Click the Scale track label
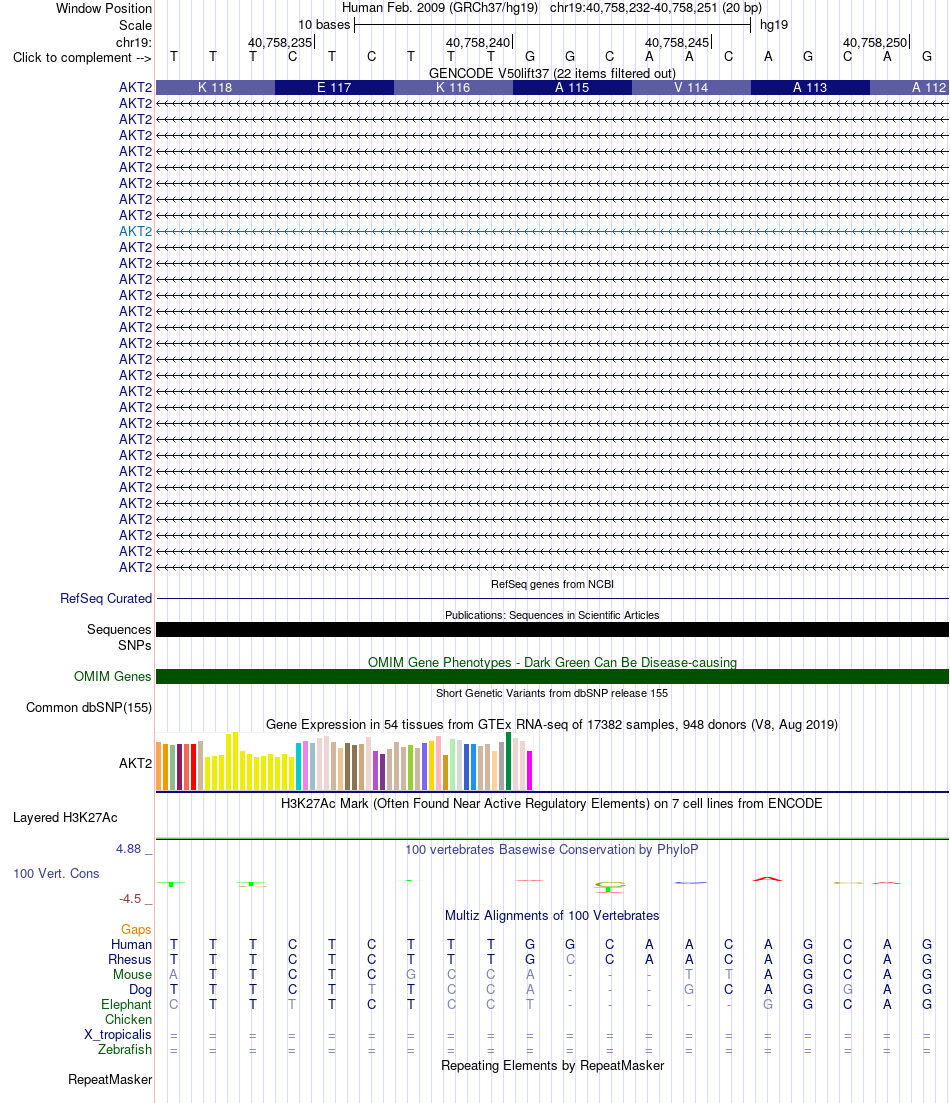Screen dimensions: 950x1103 [135, 25]
